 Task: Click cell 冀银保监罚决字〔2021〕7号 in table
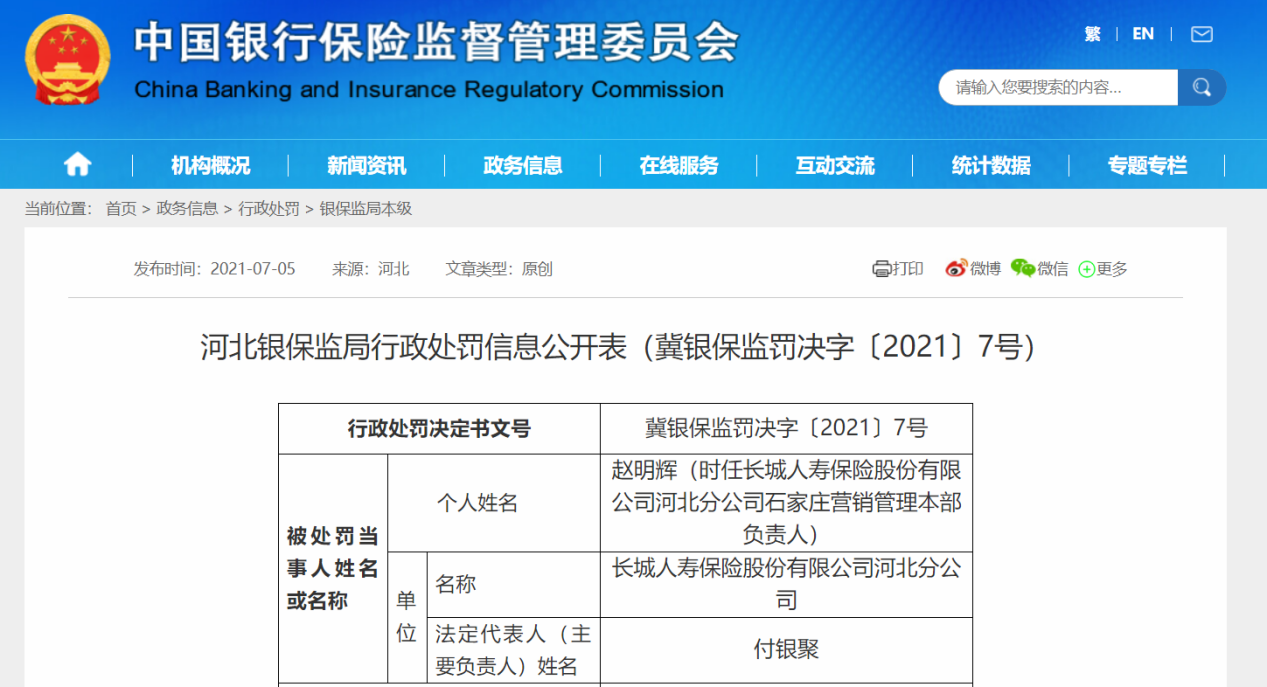point(786,429)
